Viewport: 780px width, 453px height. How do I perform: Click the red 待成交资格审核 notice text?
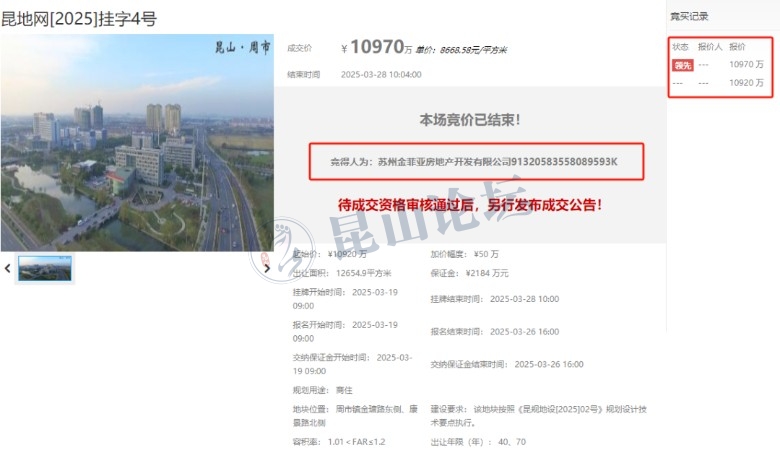coord(469,204)
